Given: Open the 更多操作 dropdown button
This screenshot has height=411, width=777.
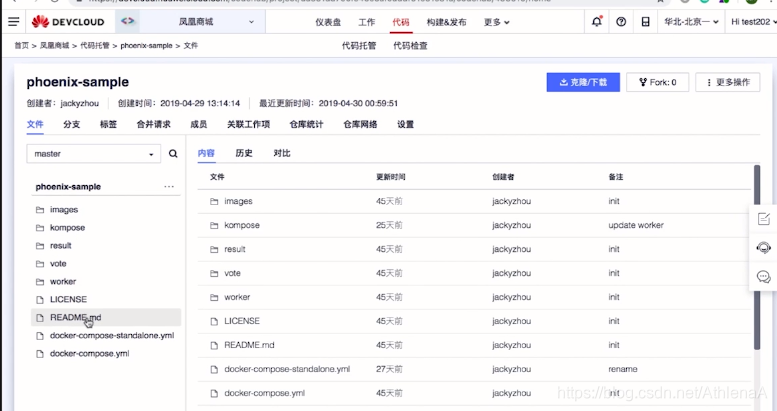Looking at the screenshot, I should coord(727,82).
